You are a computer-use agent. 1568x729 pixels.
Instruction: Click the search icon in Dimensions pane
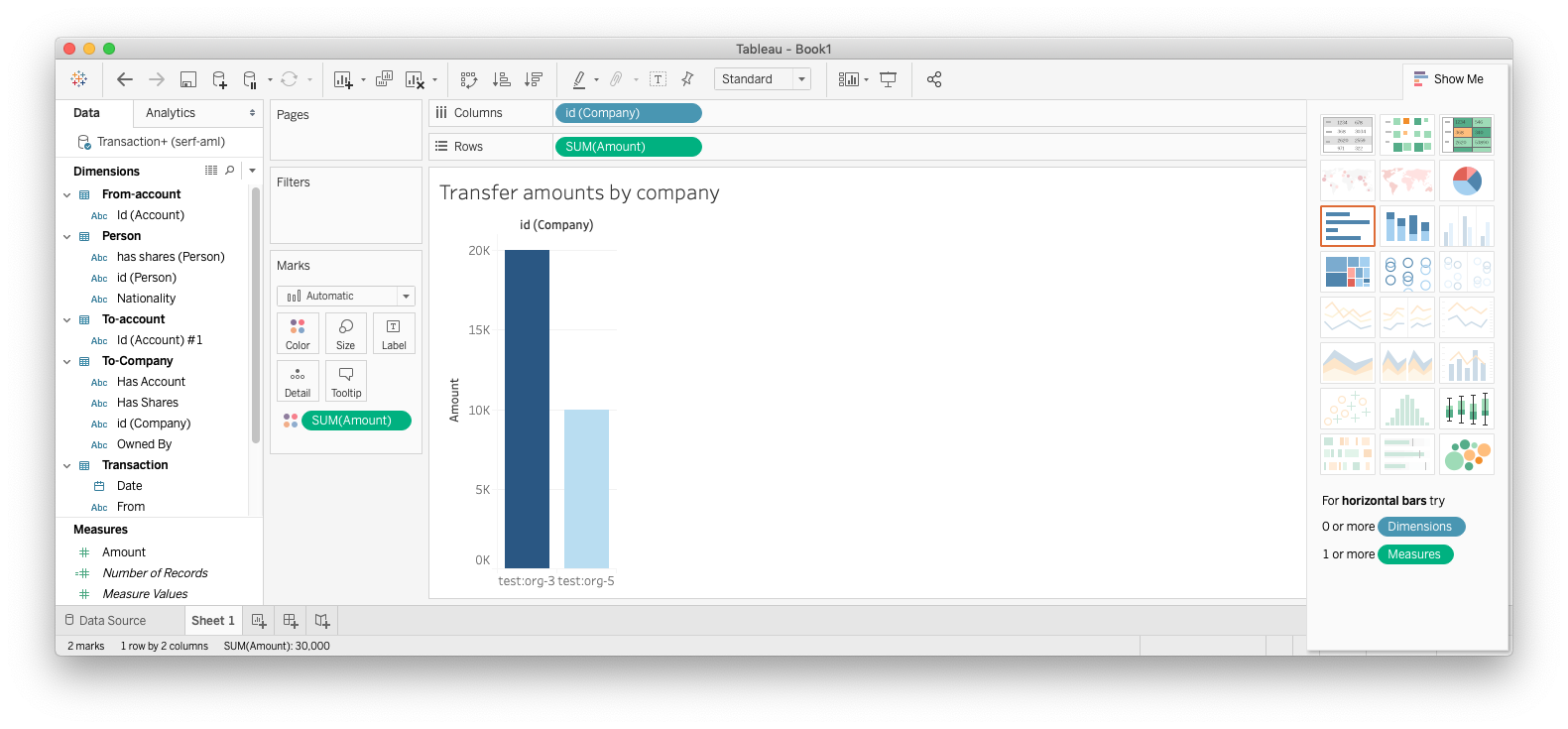tap(230, 171)
